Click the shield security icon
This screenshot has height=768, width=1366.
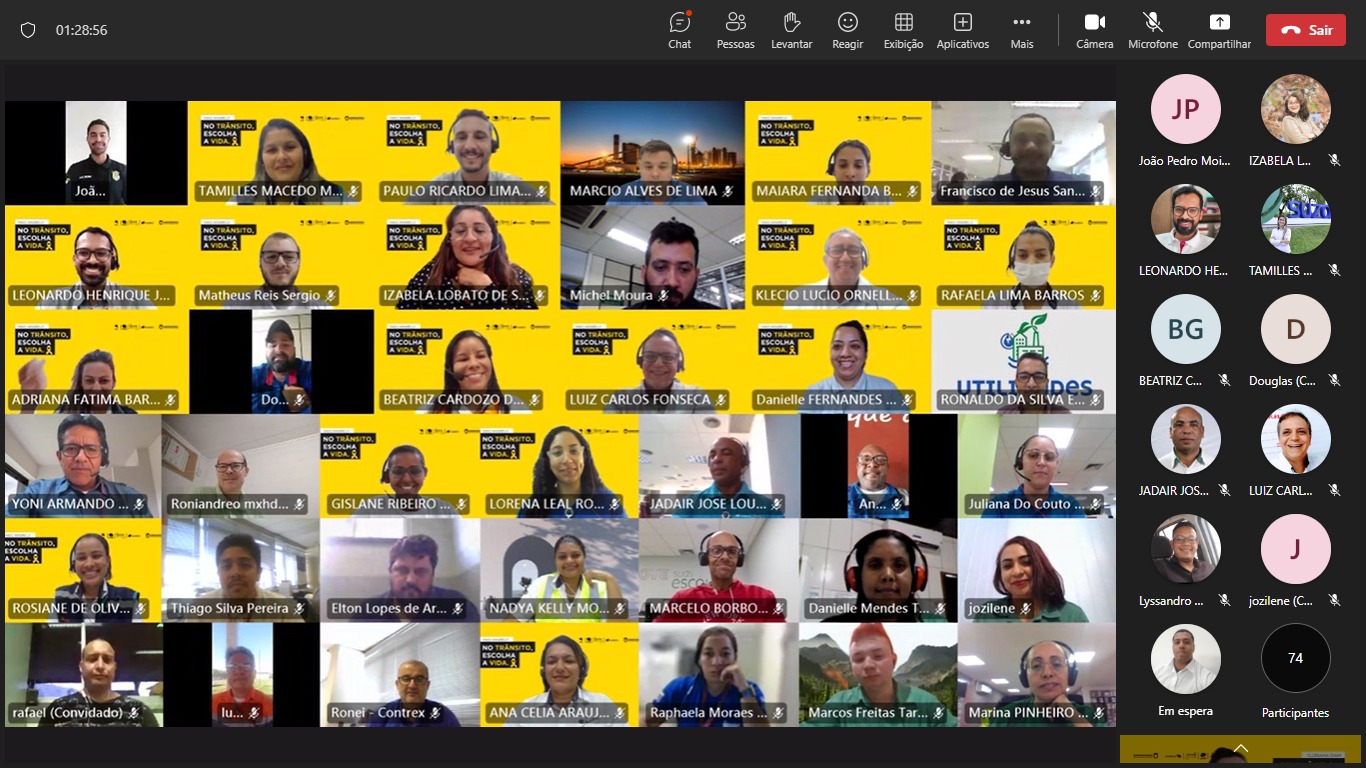(28, 30)
